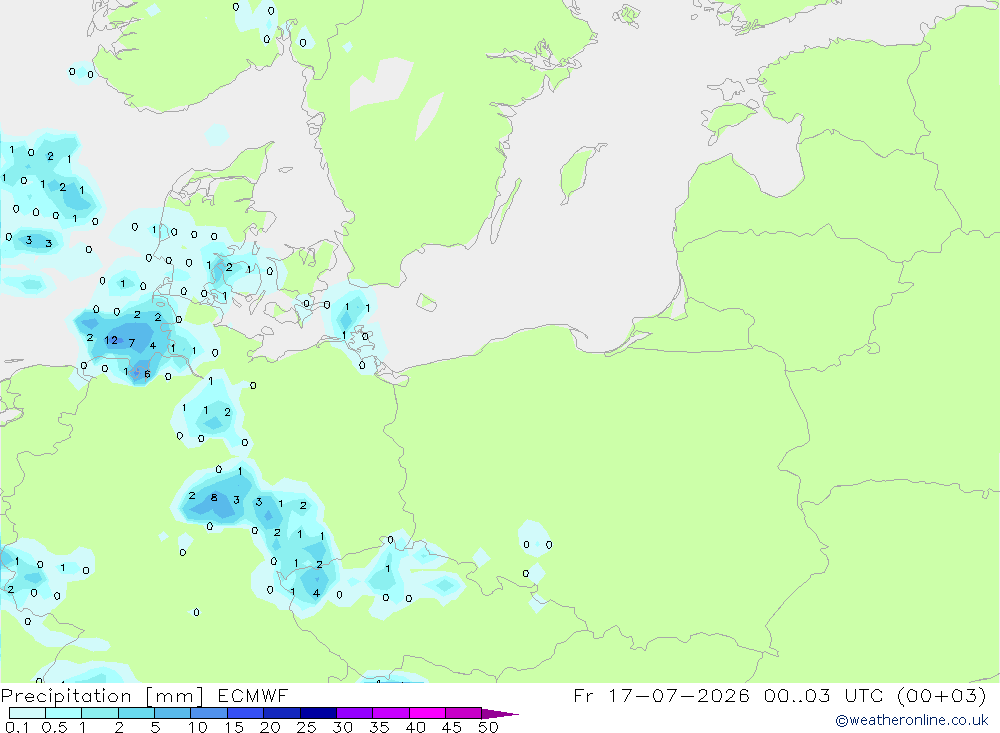This screenshot has width=1000, height=733.
Task: Click the '0.1' legend scale label
Action: tap(16, 727)
